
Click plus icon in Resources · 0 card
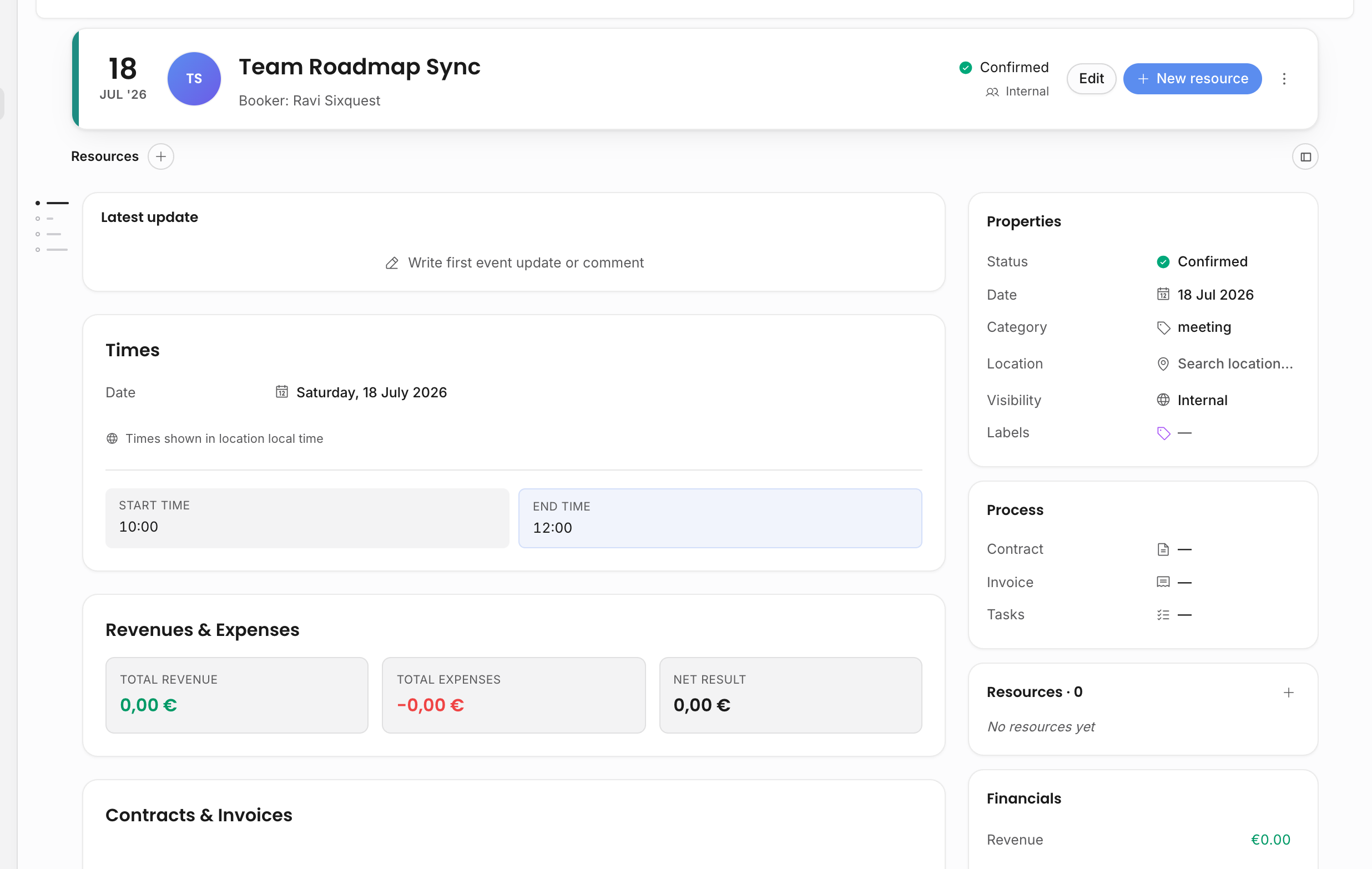coord(1288,693)
